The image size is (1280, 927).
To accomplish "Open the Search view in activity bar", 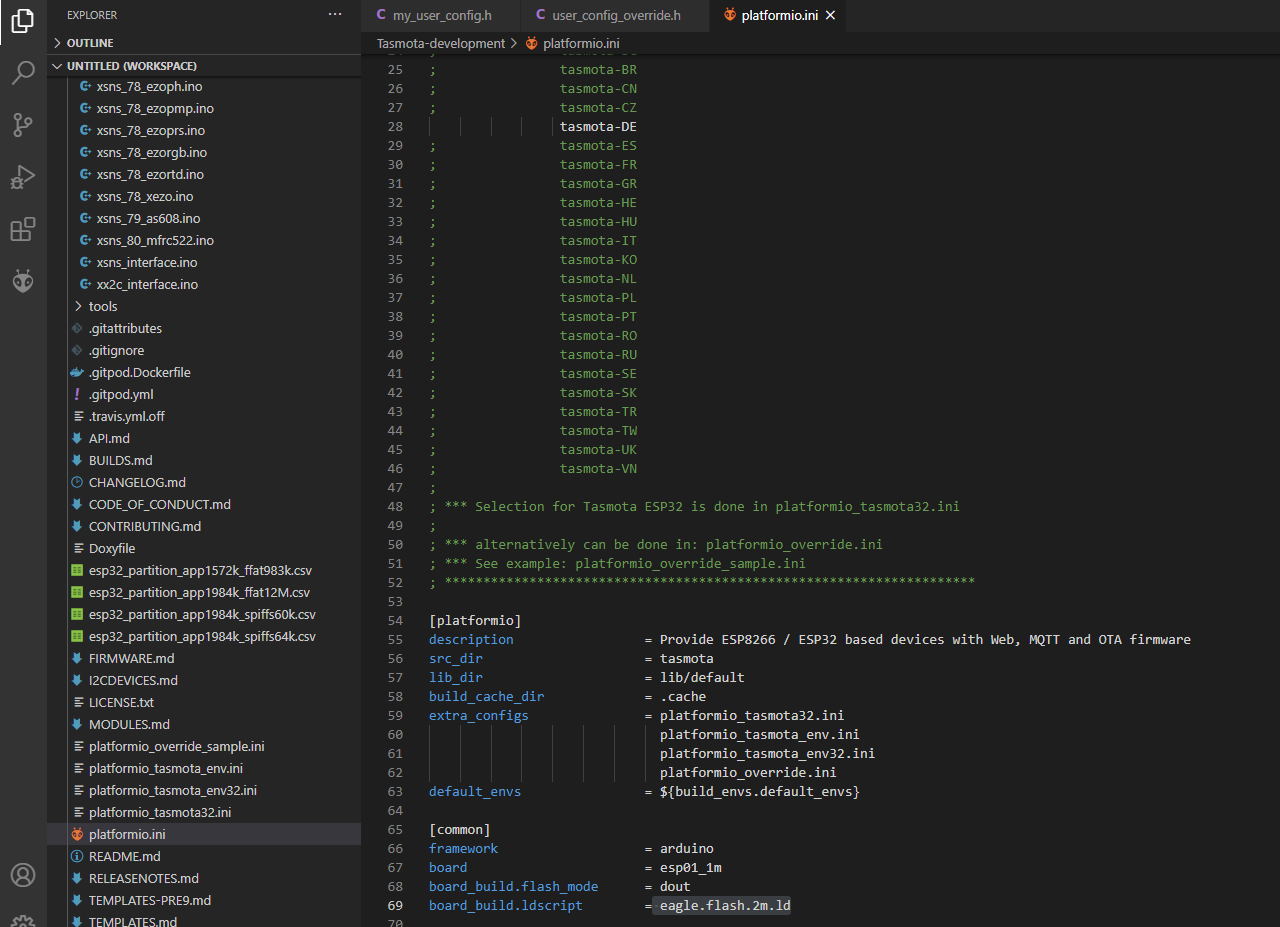I will coord(23,73).
